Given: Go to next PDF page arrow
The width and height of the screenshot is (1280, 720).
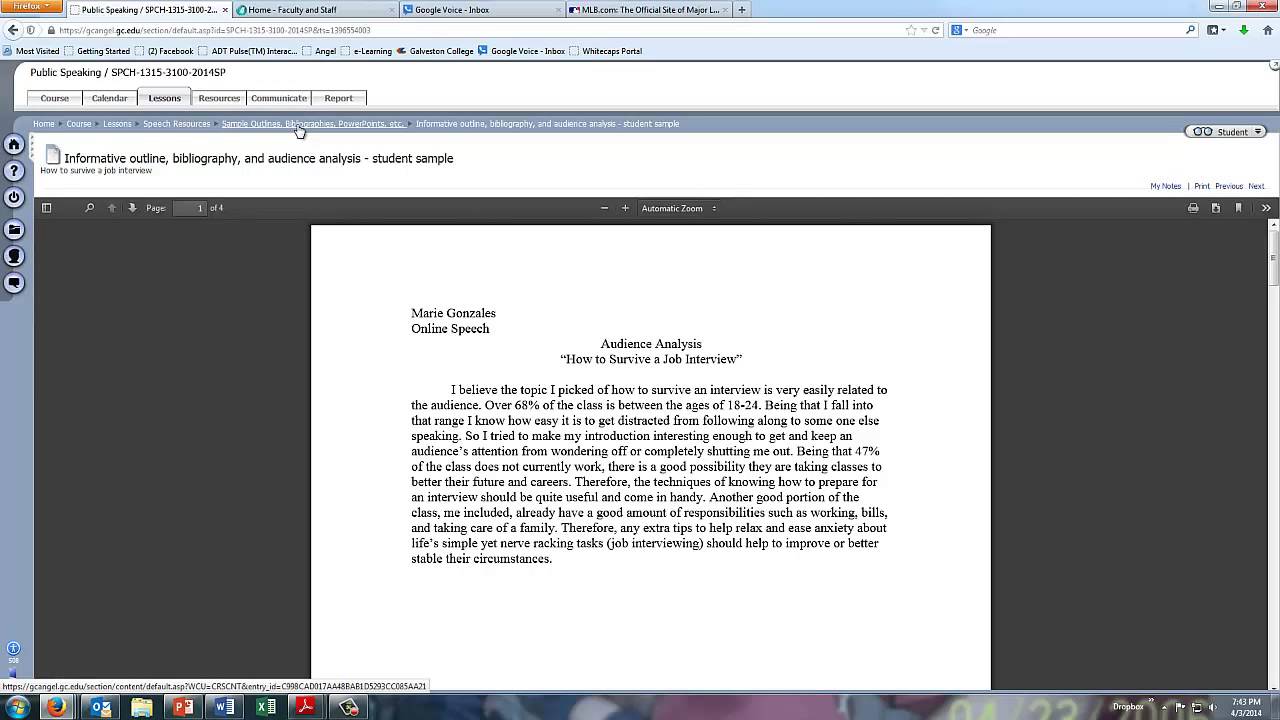Looking at the screenshot, I should coord(132,208).
